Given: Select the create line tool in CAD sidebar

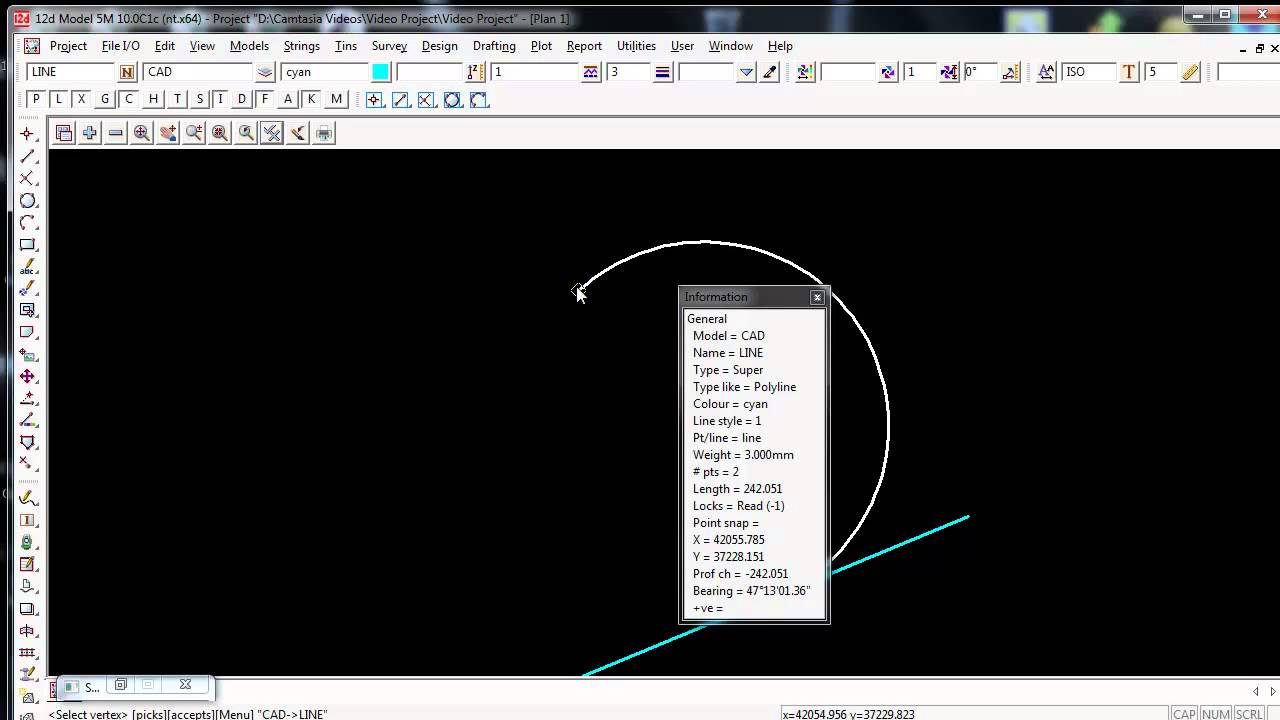Looking at the screenshot, I should click(x=28, y=156).
